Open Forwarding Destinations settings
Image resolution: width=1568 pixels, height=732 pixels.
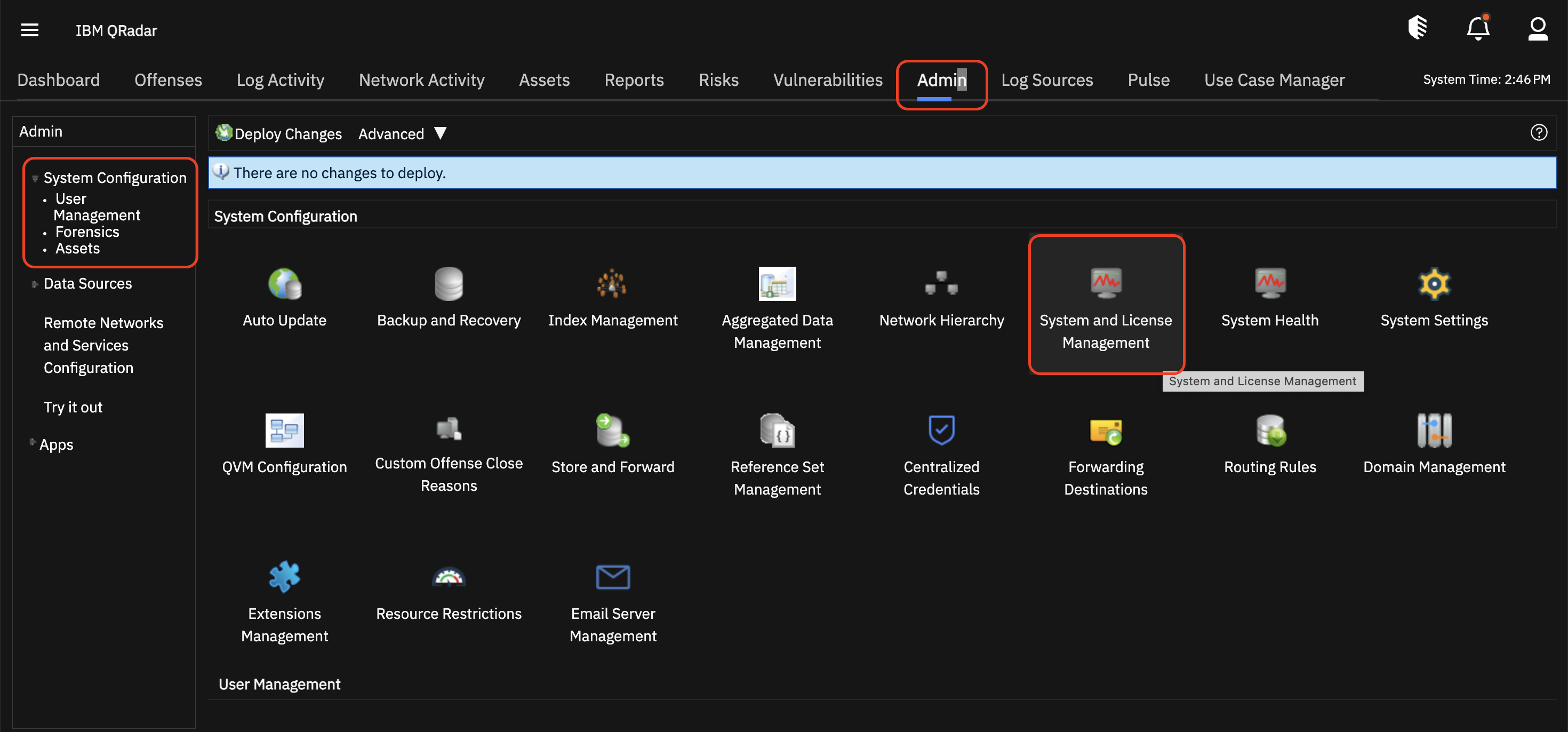pyautogui.click(x=1106, y=443)
